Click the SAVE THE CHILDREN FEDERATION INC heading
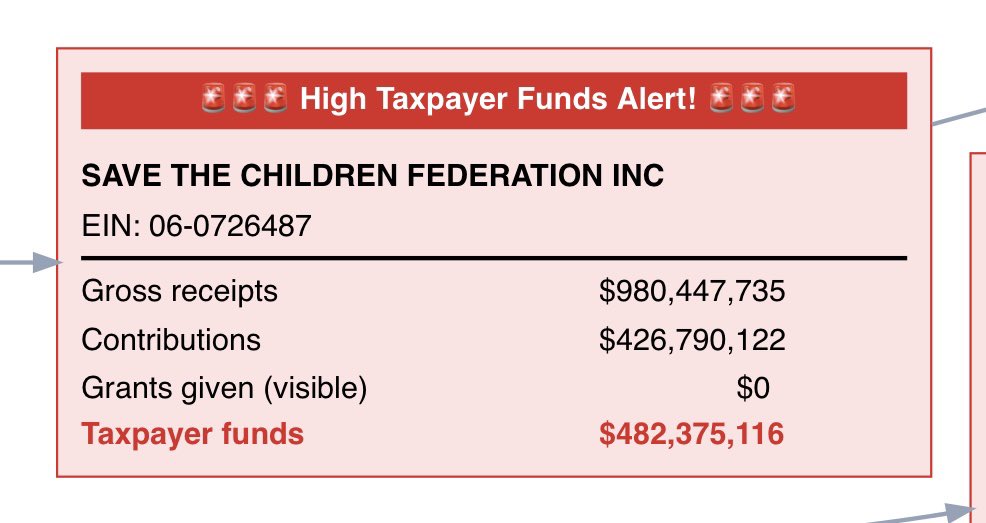 coord(372,177)
